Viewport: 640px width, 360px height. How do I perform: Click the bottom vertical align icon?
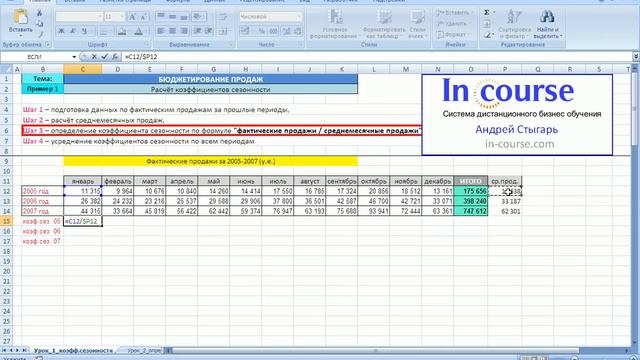tap(184, 17)
